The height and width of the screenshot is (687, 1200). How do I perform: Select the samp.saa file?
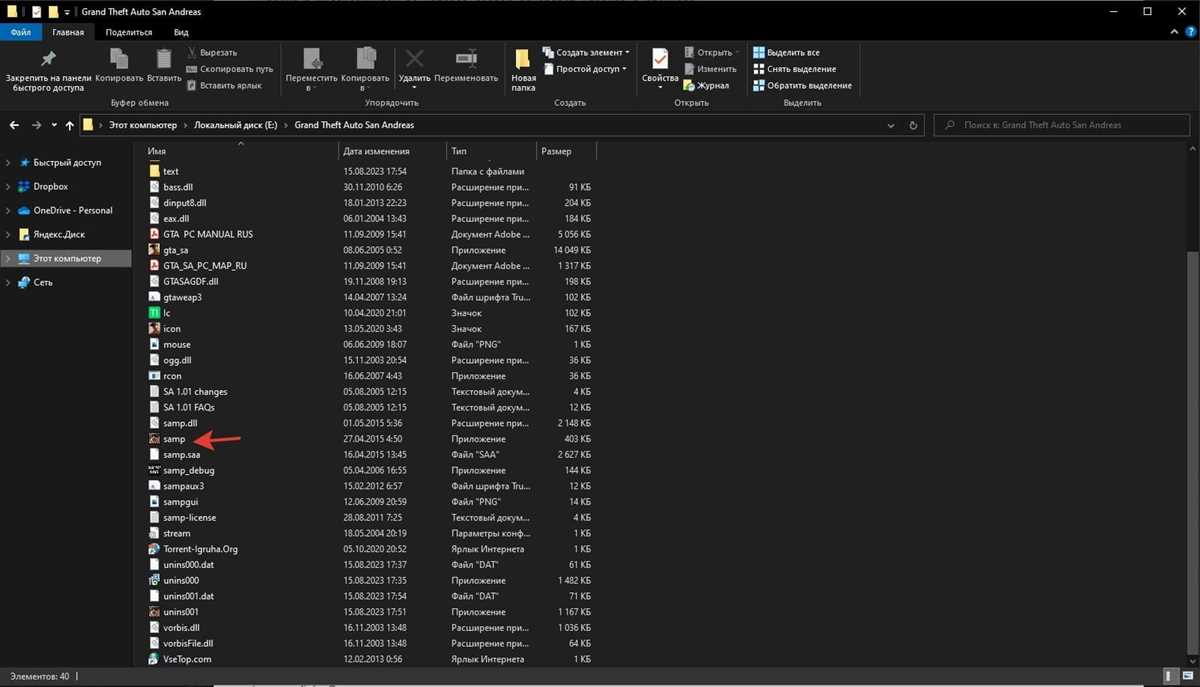[181, 454]
